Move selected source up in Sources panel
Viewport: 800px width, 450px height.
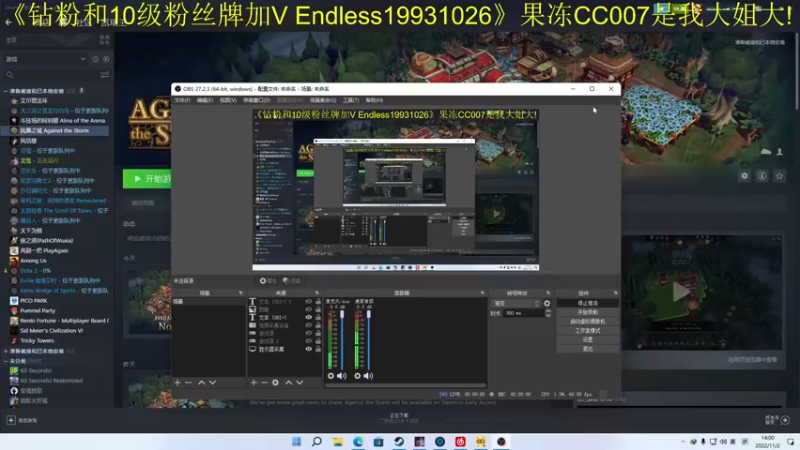tap(289, 383)
